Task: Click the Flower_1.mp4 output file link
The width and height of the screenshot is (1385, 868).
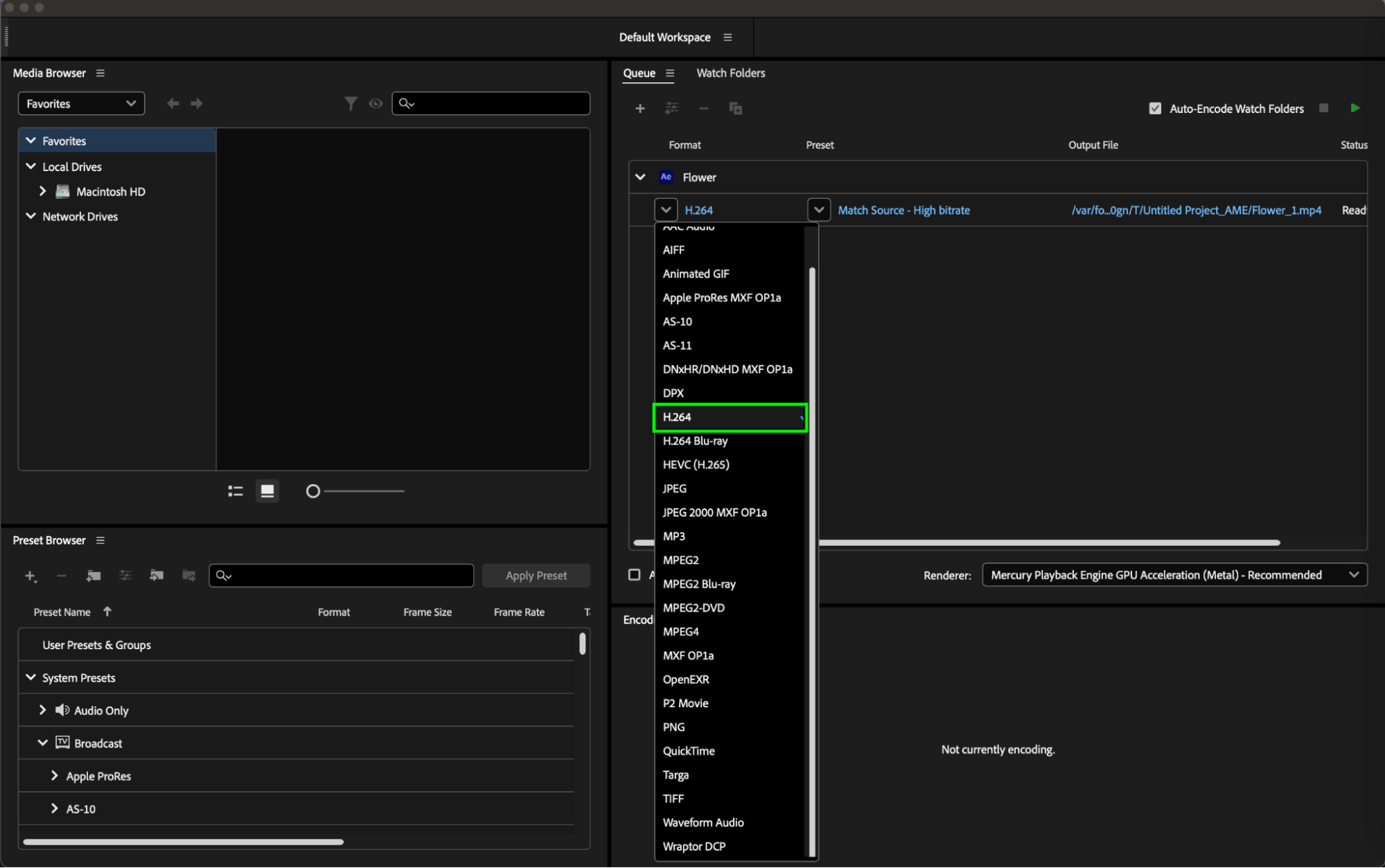Action: click(1196, 211)
